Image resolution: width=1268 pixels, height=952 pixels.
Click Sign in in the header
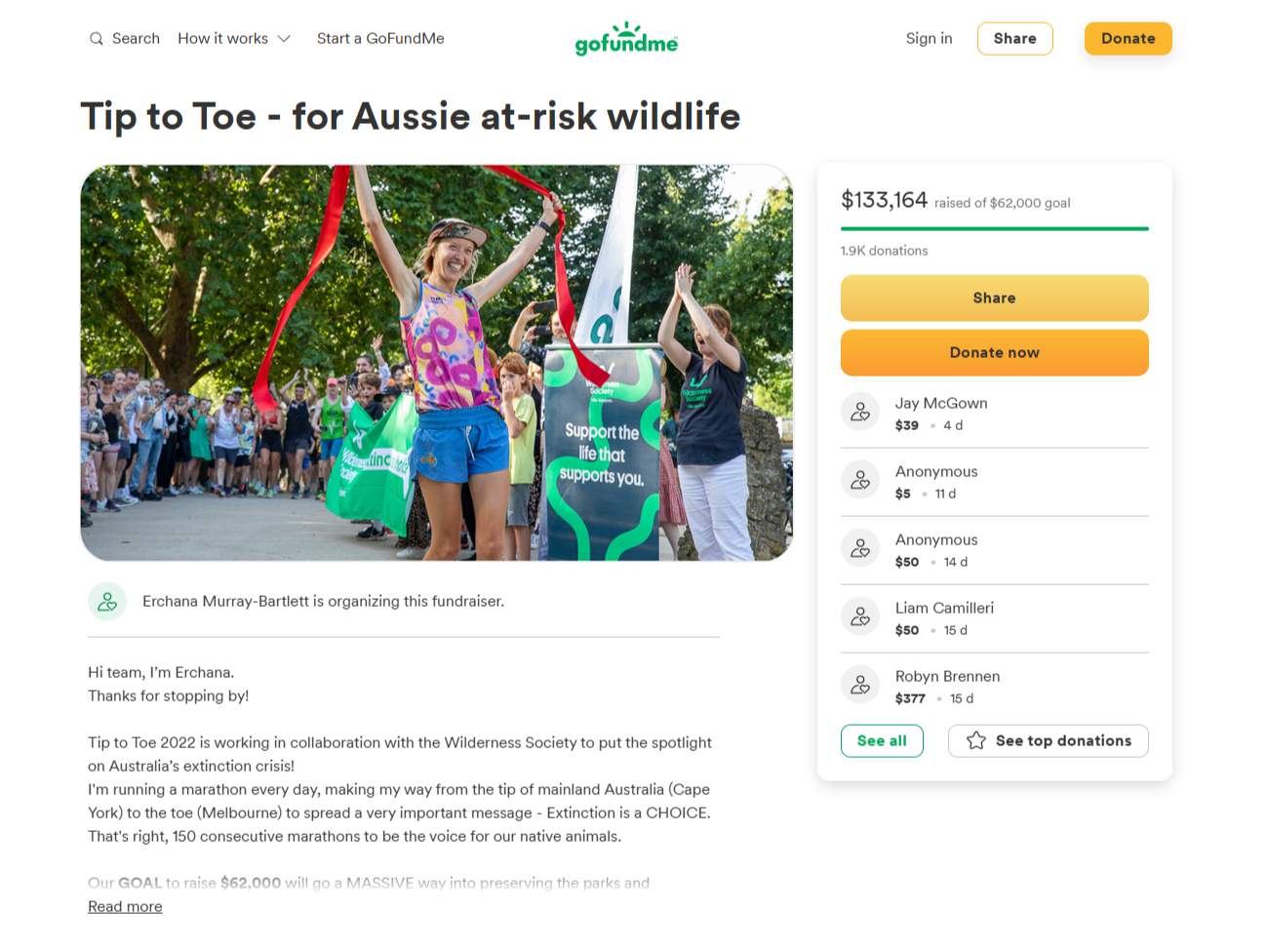point(929,39)
